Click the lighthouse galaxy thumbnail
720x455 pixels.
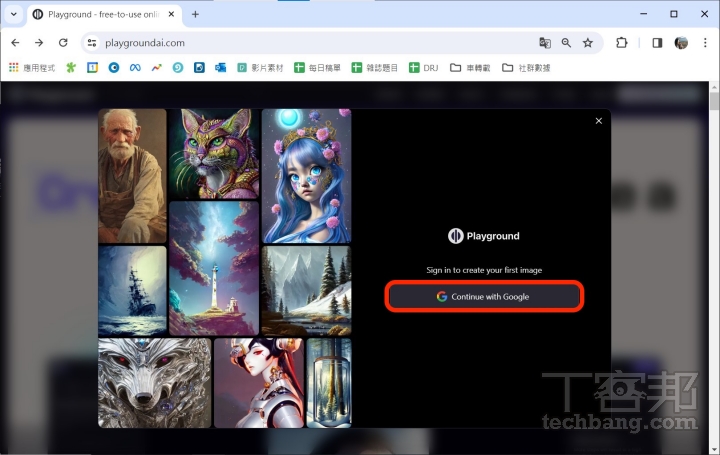214,269
